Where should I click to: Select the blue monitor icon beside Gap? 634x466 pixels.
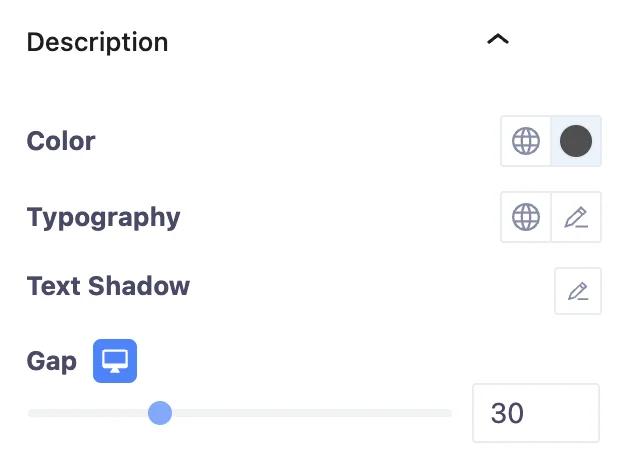point(115,361)
